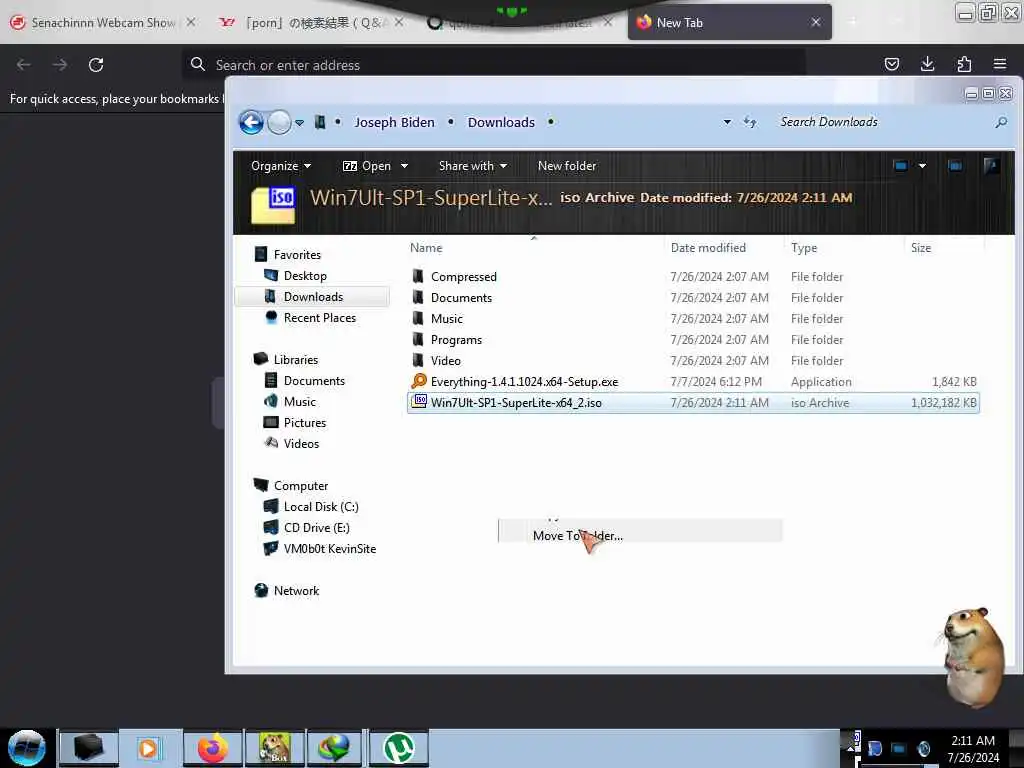Select Local Disk (C:)
1024x768 pixels.
(x=321, y=507)
